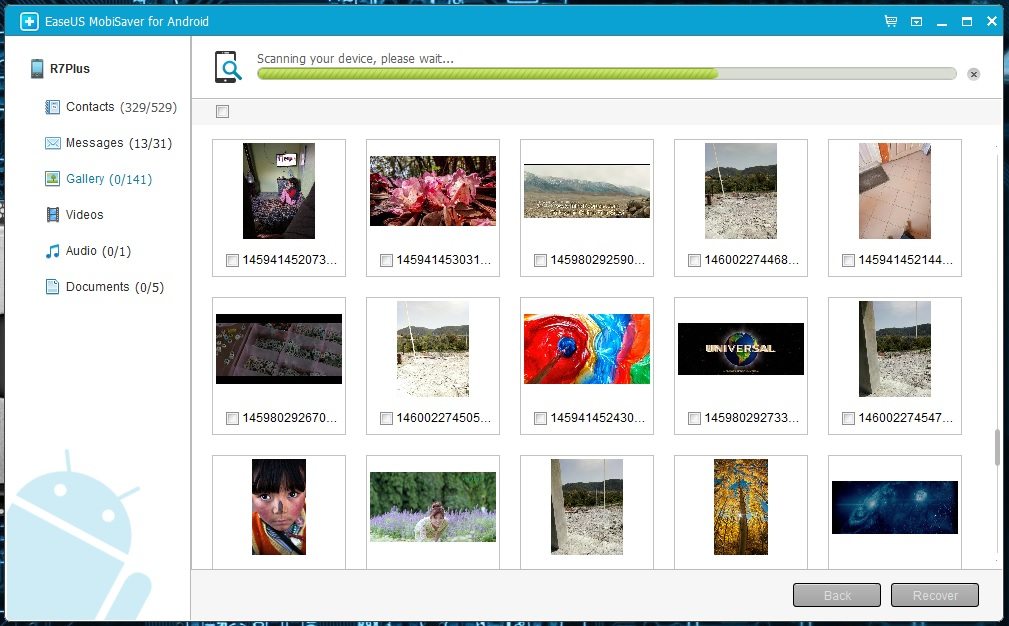The image size is (1009, 626).
Task: Click the phone scanning magnifier icon
Action: click(229, 67)
